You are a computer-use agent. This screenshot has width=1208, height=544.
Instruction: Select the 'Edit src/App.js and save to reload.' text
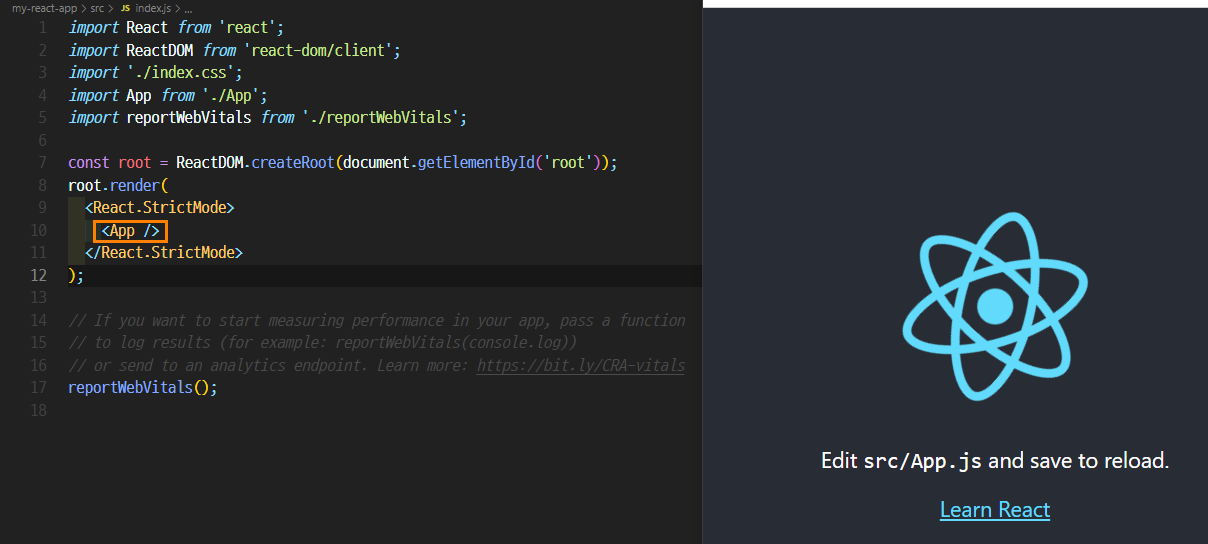click(x=995, y=460)
